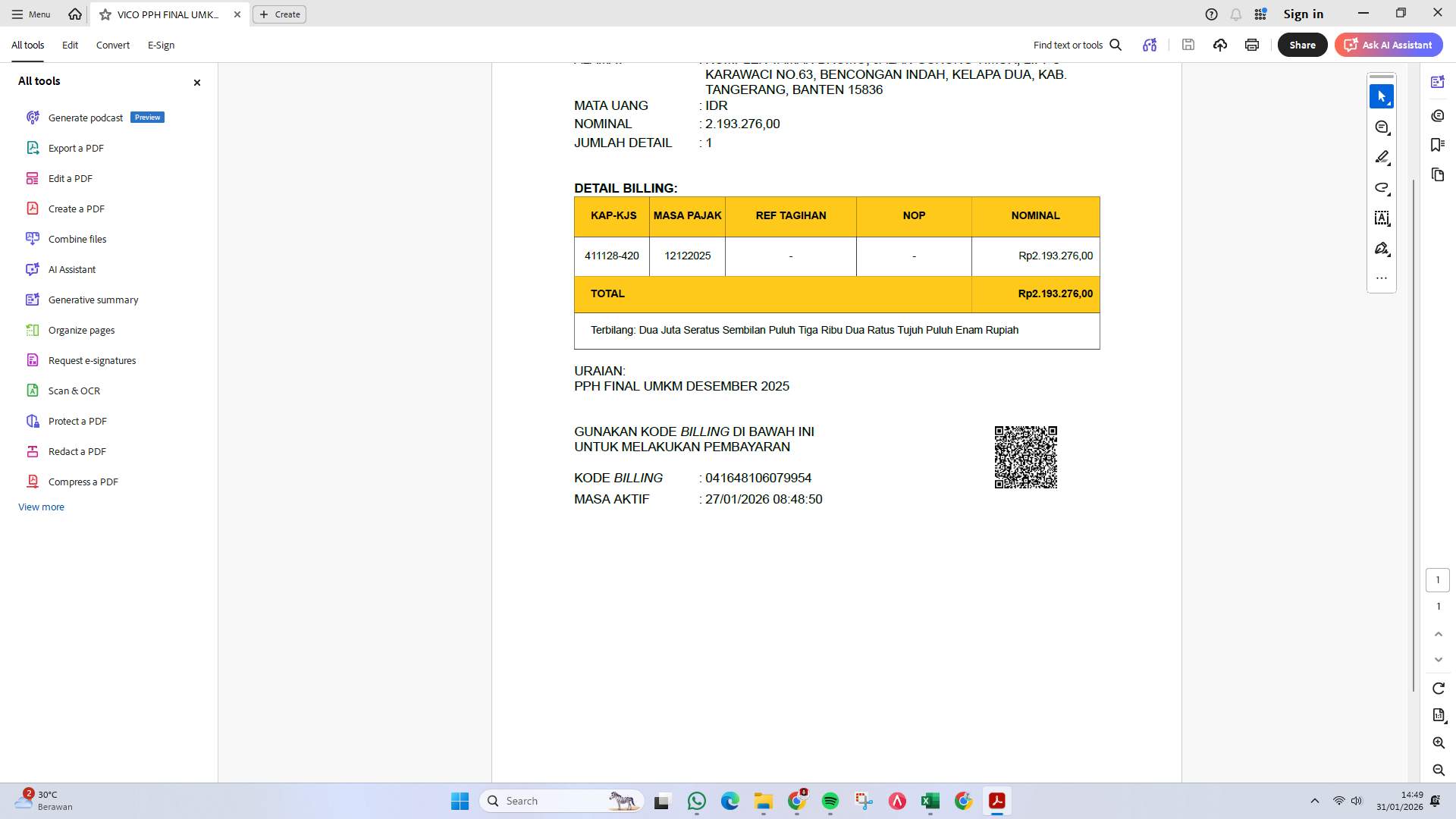Activate the freeform Draw tool
The image size is (1456, 819).
[x=1382, y=187]
